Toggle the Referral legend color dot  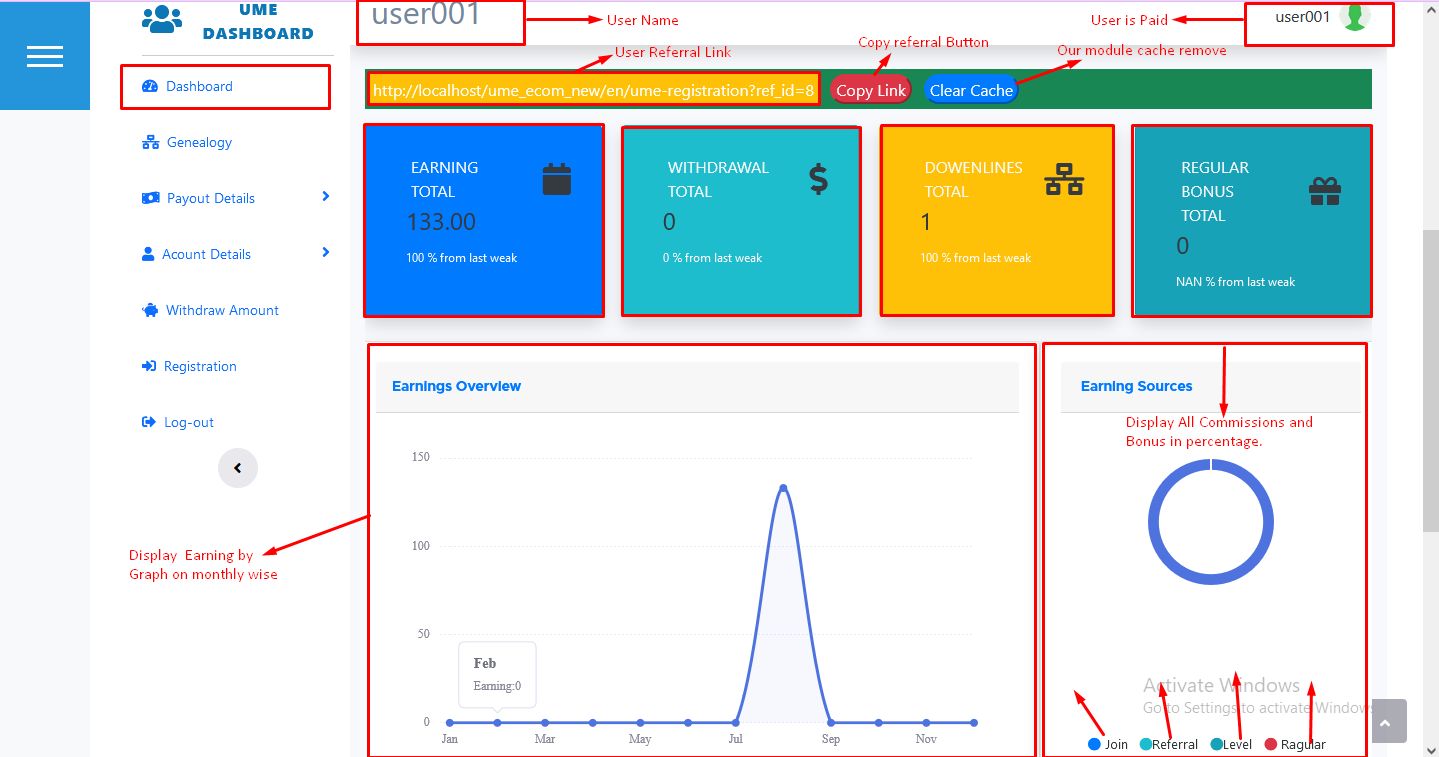1145,744
